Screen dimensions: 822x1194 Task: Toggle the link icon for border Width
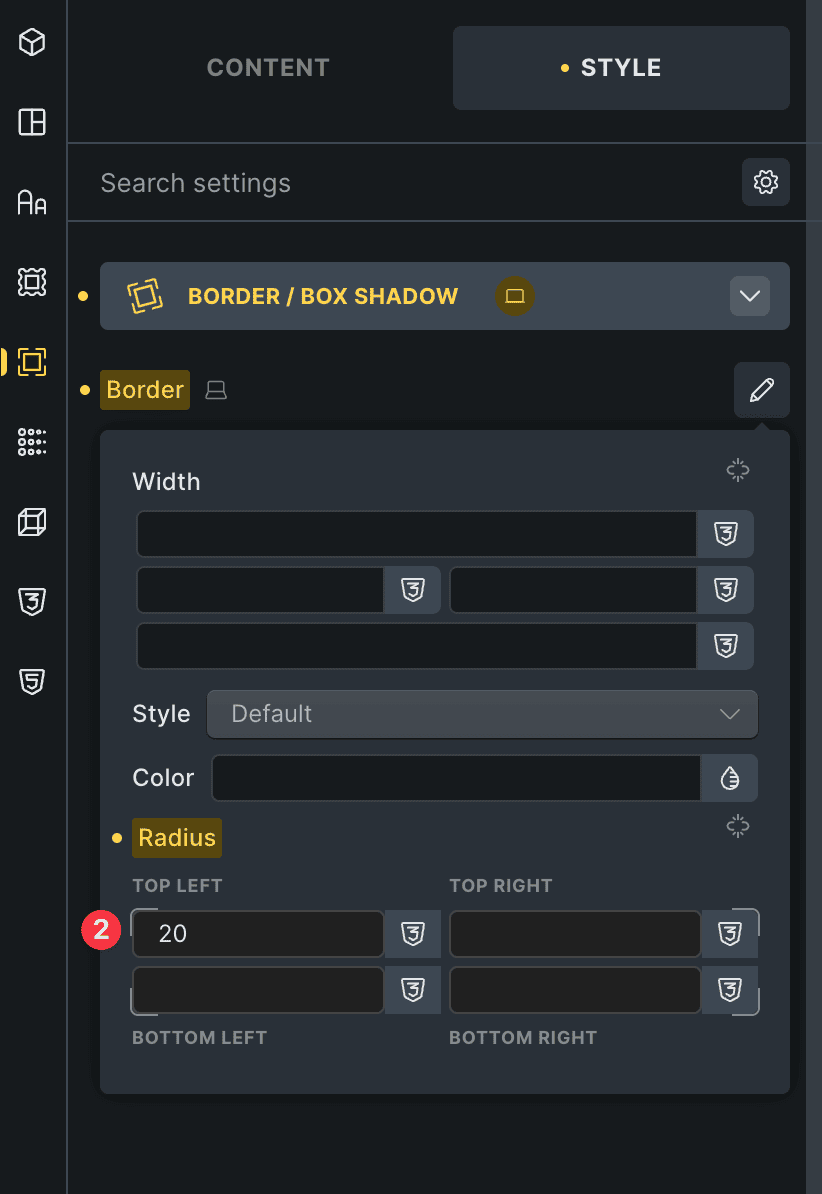(x=738, y=470)
